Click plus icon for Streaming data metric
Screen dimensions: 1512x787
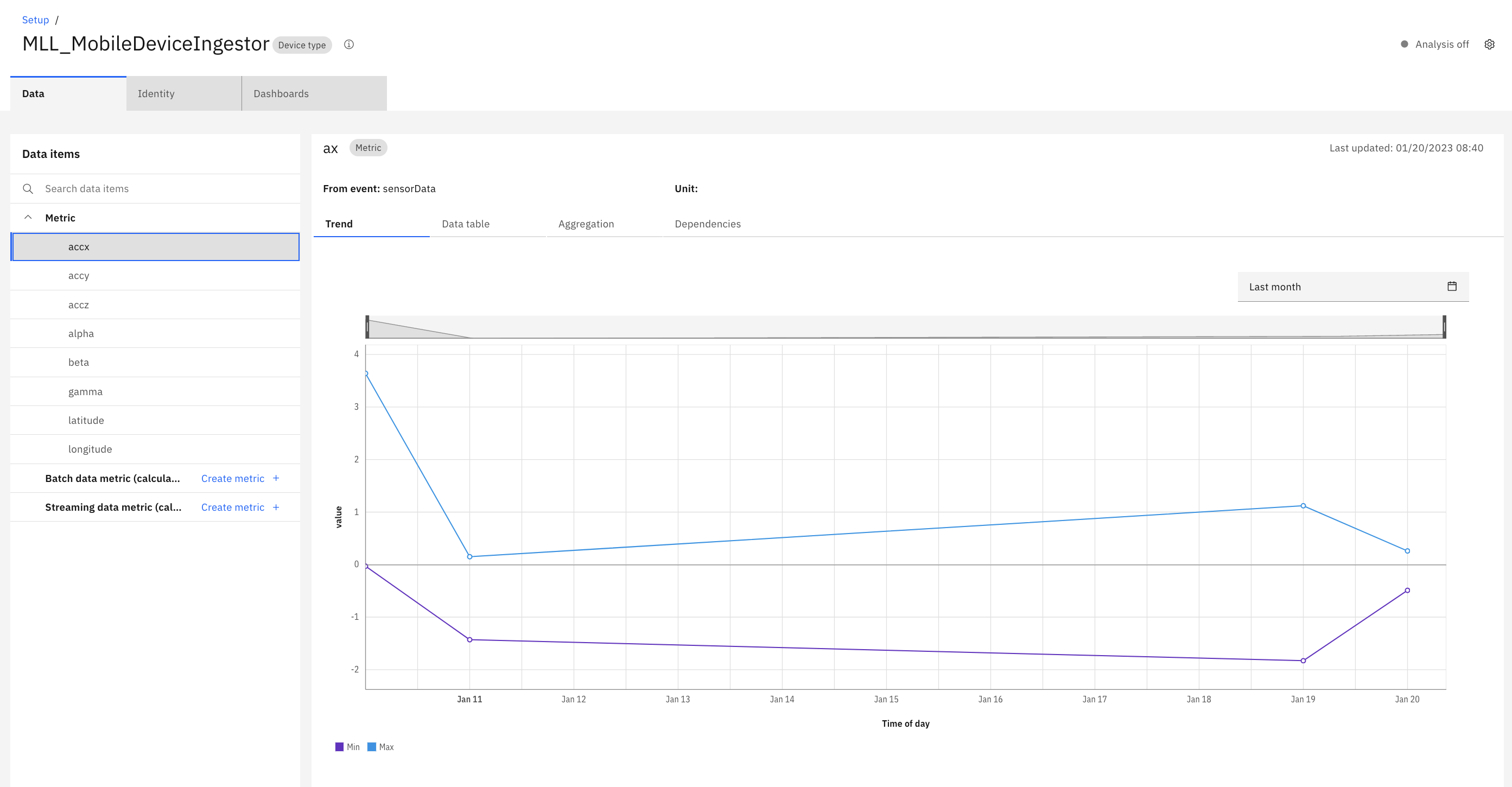click(276, 507)
